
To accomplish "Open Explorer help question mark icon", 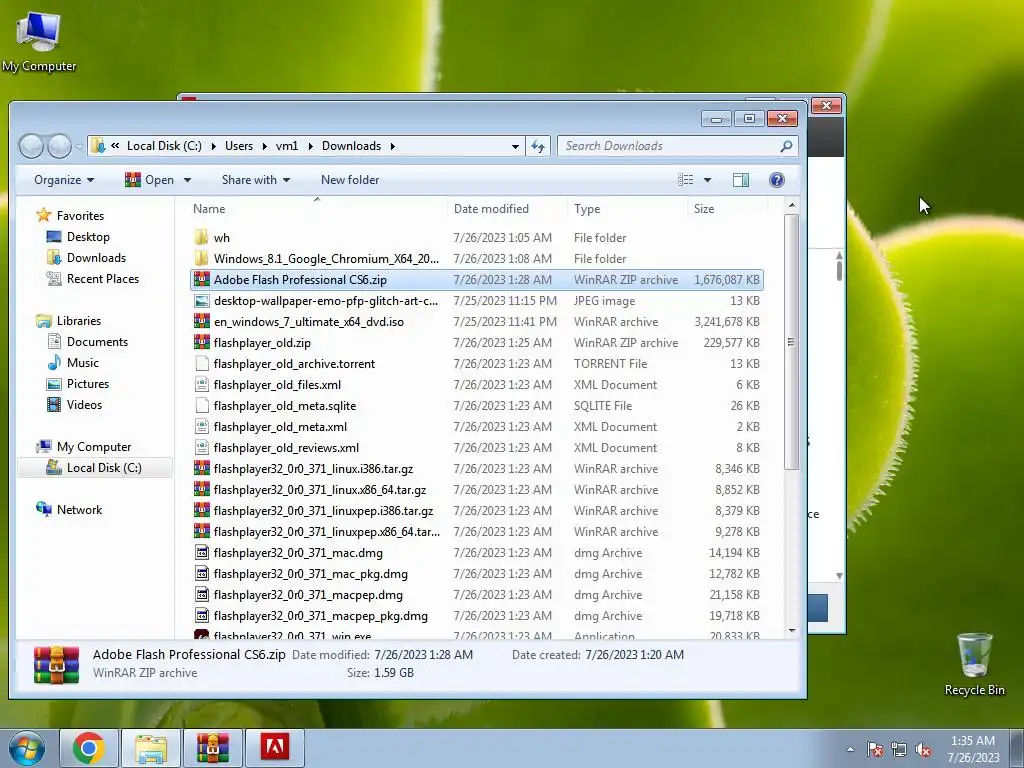I will (x=776, y=180).
